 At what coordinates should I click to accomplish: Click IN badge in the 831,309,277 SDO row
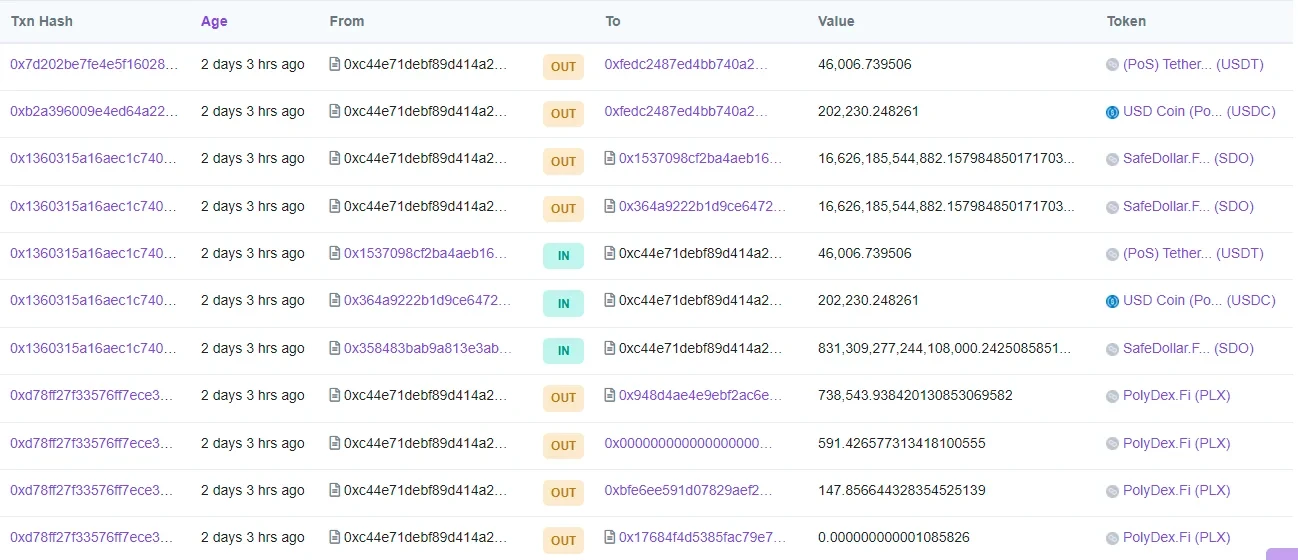(x=563, y=350)
